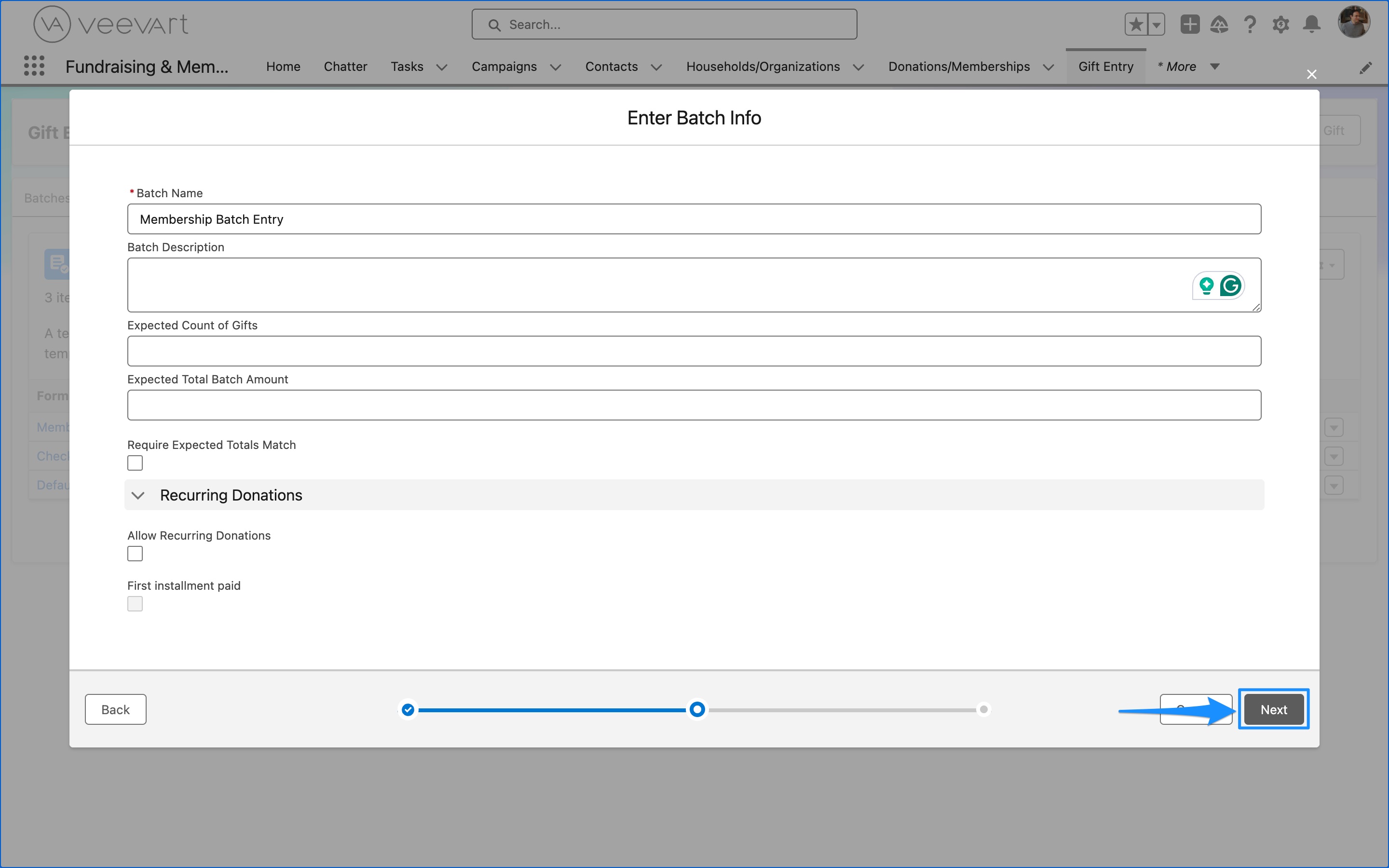Viewport: 1389px width, 868px height.
Task: Switch to the Gift Entry tab
Action: [x=1105, y=66]
